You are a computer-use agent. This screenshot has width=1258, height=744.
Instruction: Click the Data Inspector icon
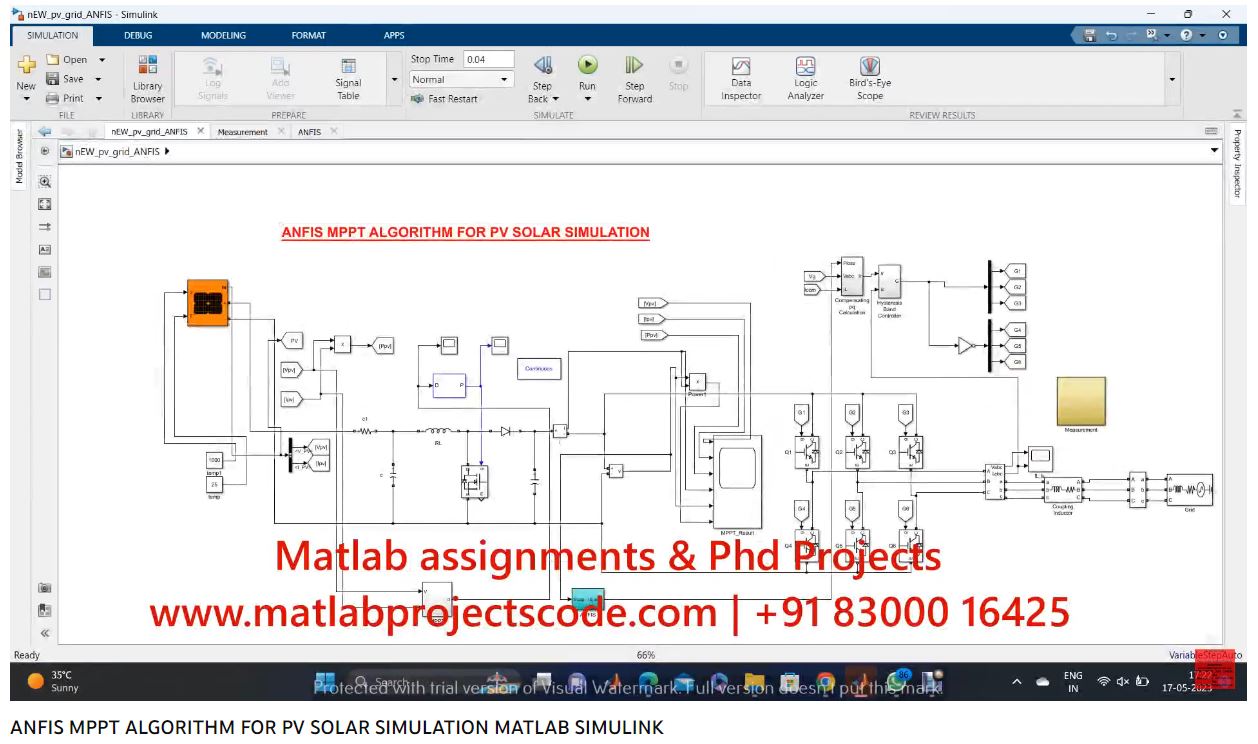click(x=741, y=78)
